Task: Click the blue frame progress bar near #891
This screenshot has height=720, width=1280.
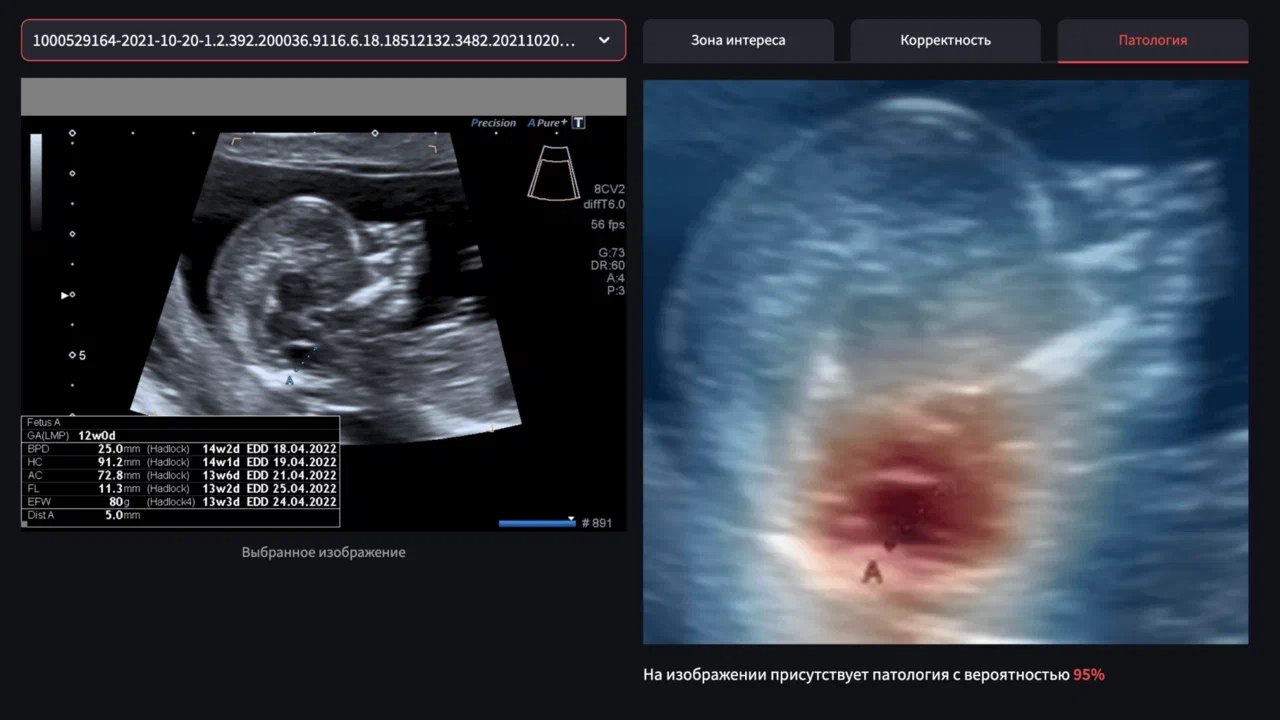Action: (x=537, y=523)
